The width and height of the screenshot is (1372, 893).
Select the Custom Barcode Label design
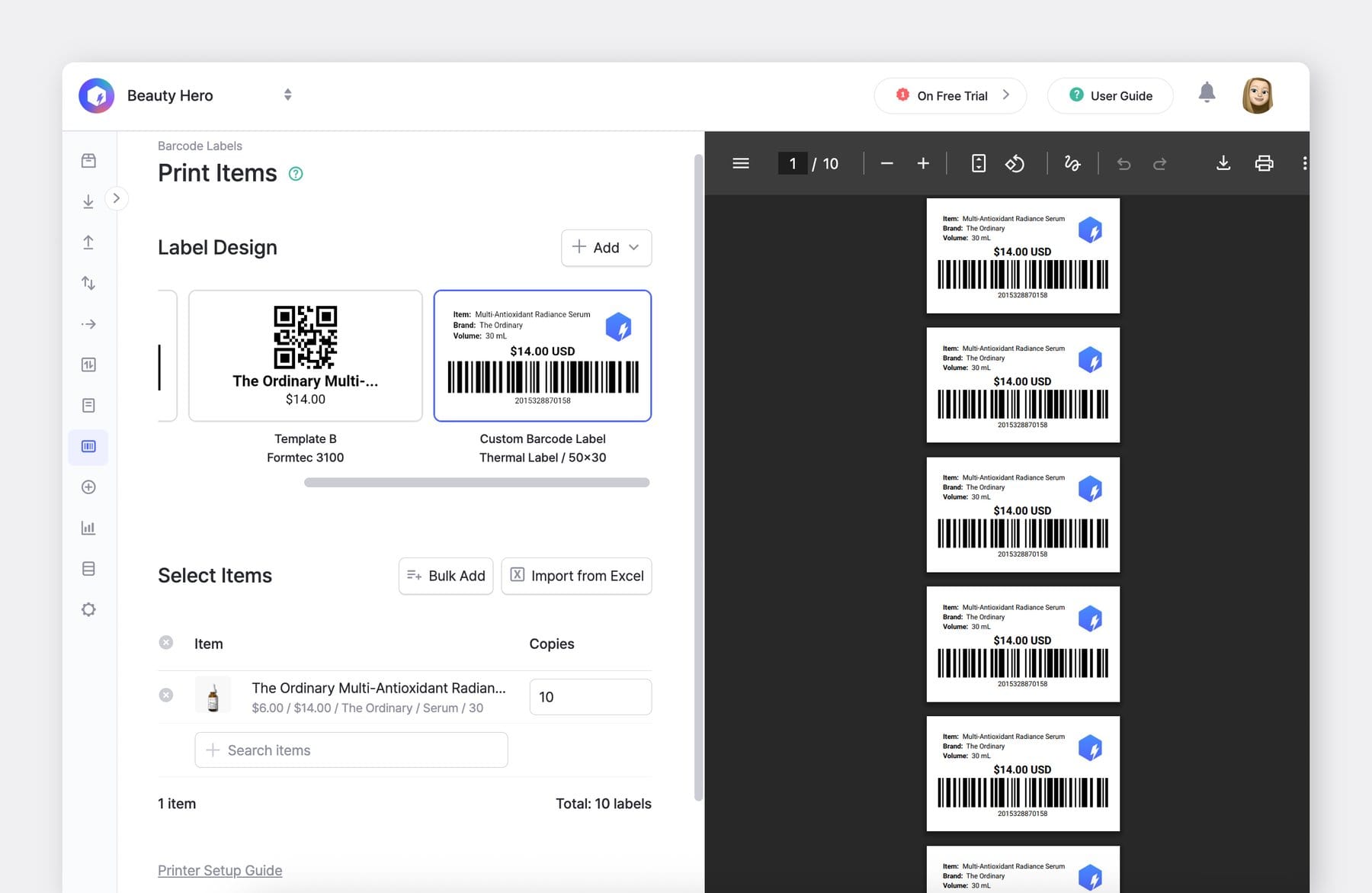(x=542, y=355)
